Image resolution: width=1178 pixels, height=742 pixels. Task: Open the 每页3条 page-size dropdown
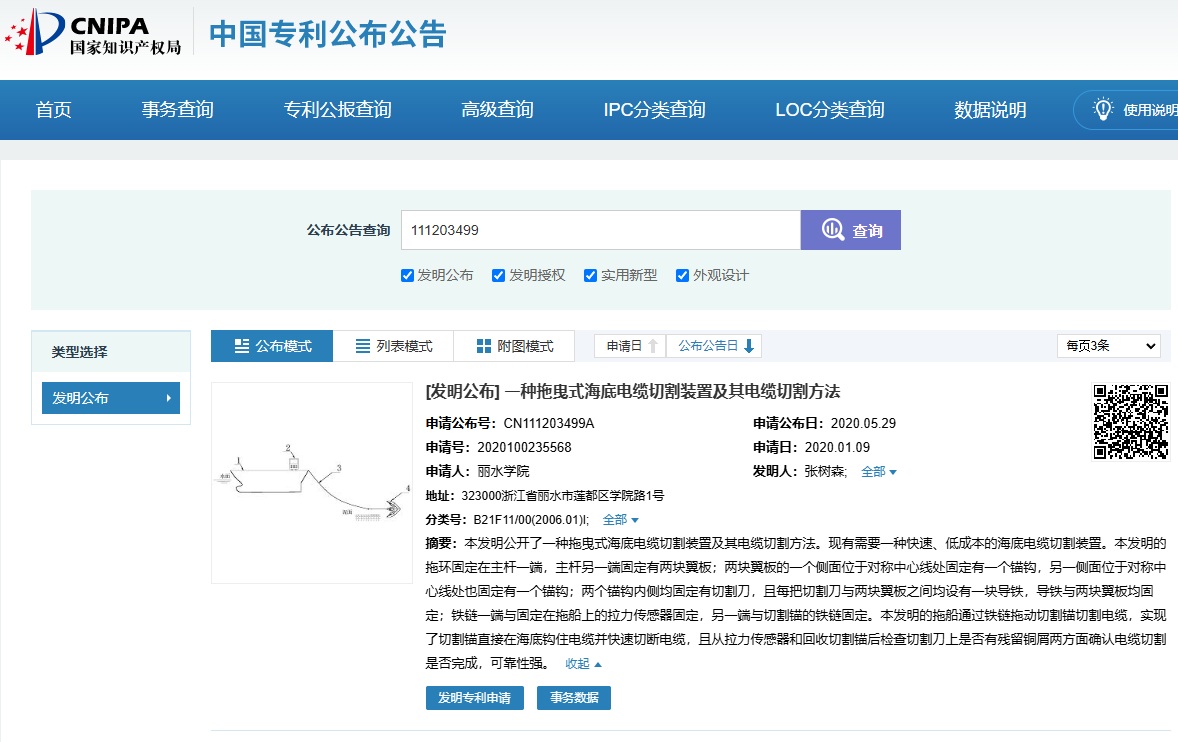click(1108, 345)
